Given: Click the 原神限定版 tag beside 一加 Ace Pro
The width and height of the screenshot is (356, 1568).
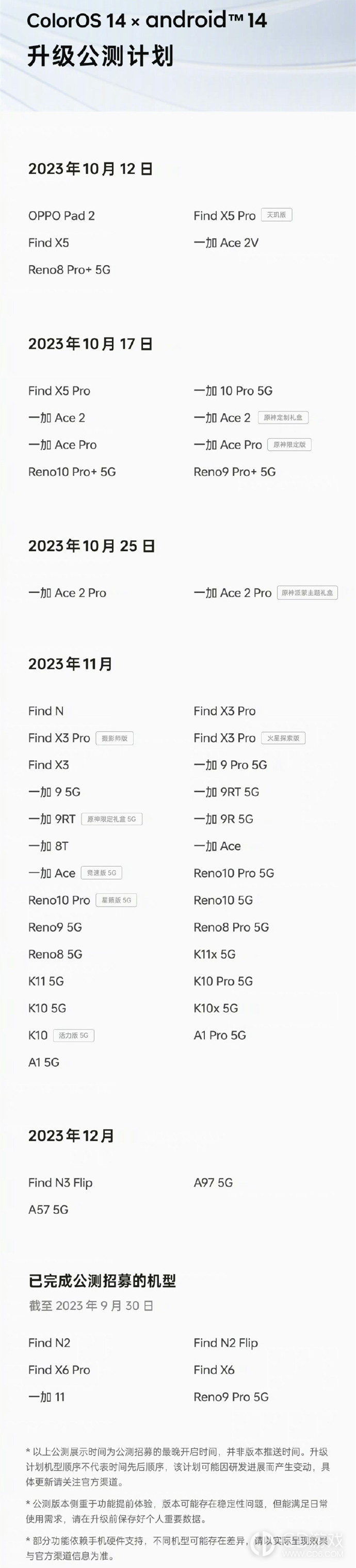Looking at the screenshot, I should point(289,444).
